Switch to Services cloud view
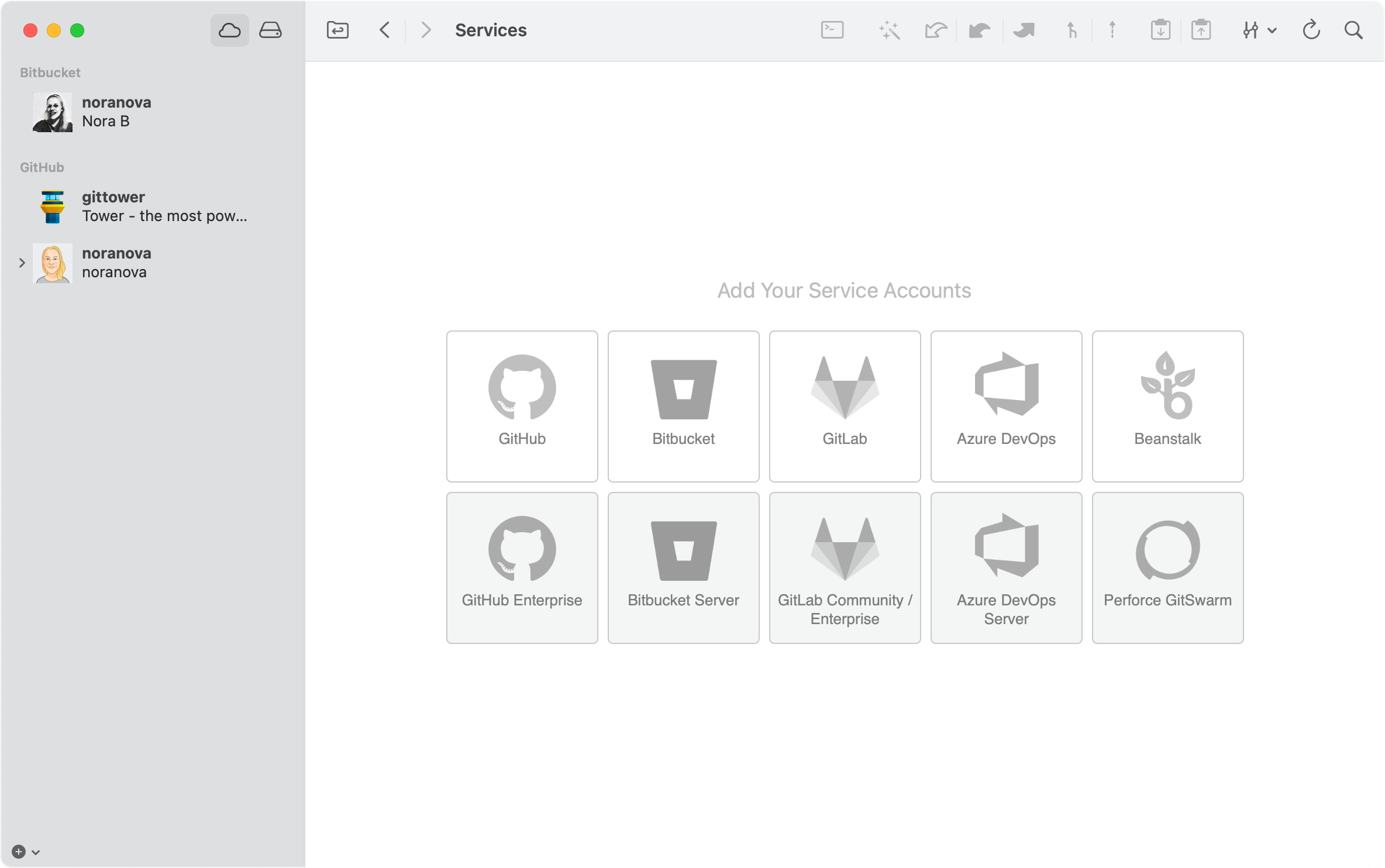1385x868 pixels. point(229,30)
